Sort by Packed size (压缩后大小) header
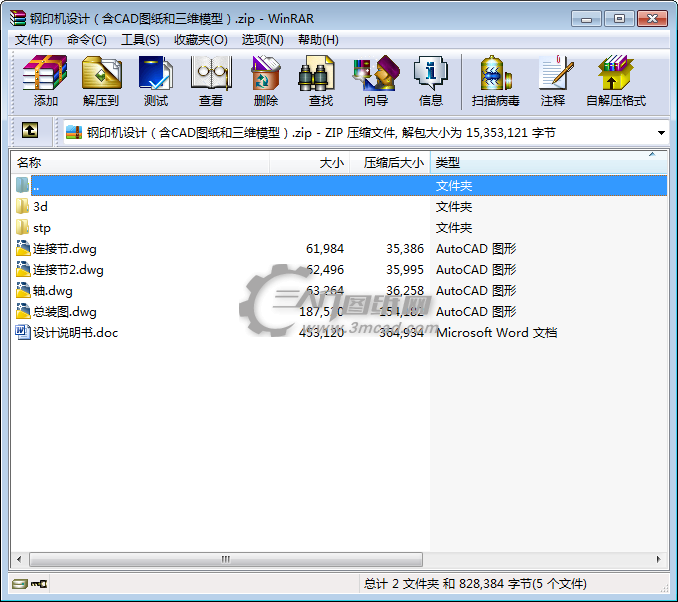 click(x=390, y=163)
